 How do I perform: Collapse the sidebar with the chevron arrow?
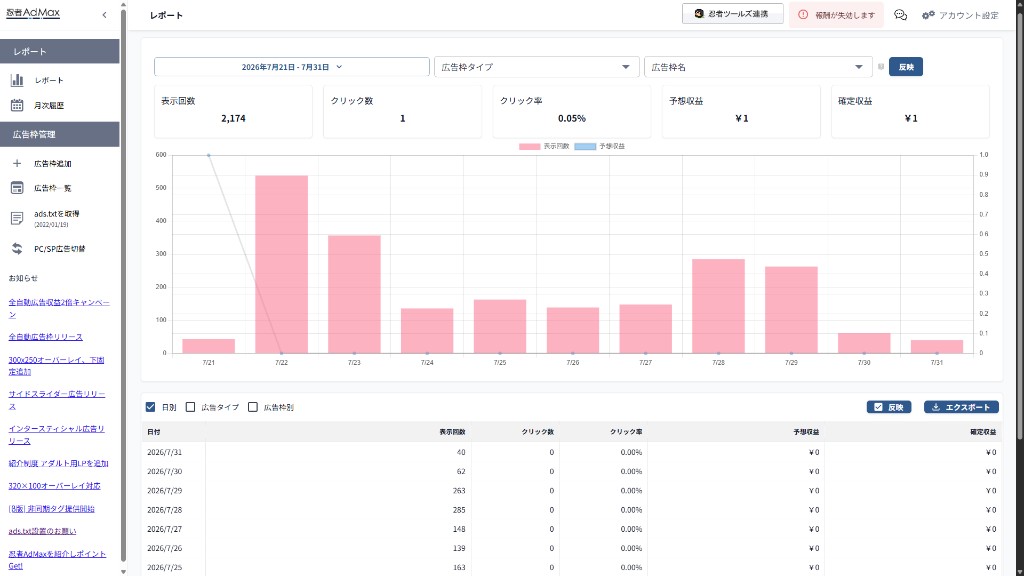pos(104,14)
